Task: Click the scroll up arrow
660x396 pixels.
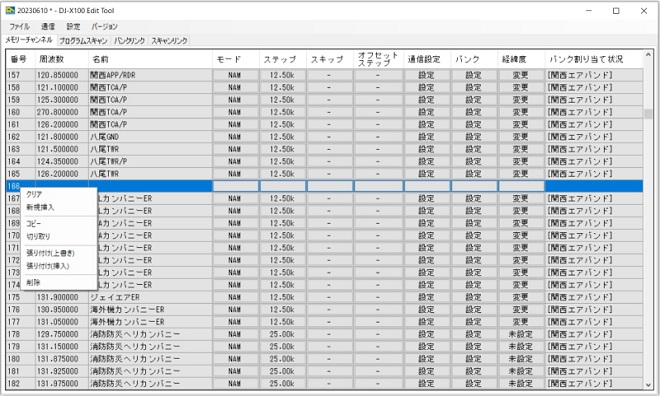Action: pyautogui.click(x=648, y=55)
